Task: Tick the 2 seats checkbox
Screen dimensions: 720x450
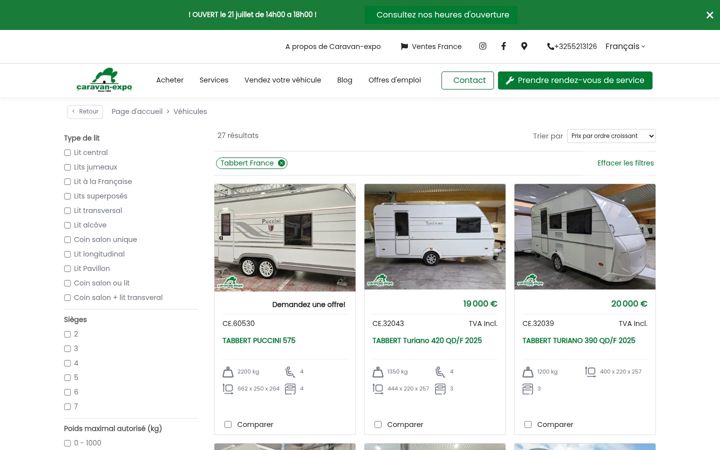Action: 68,334
